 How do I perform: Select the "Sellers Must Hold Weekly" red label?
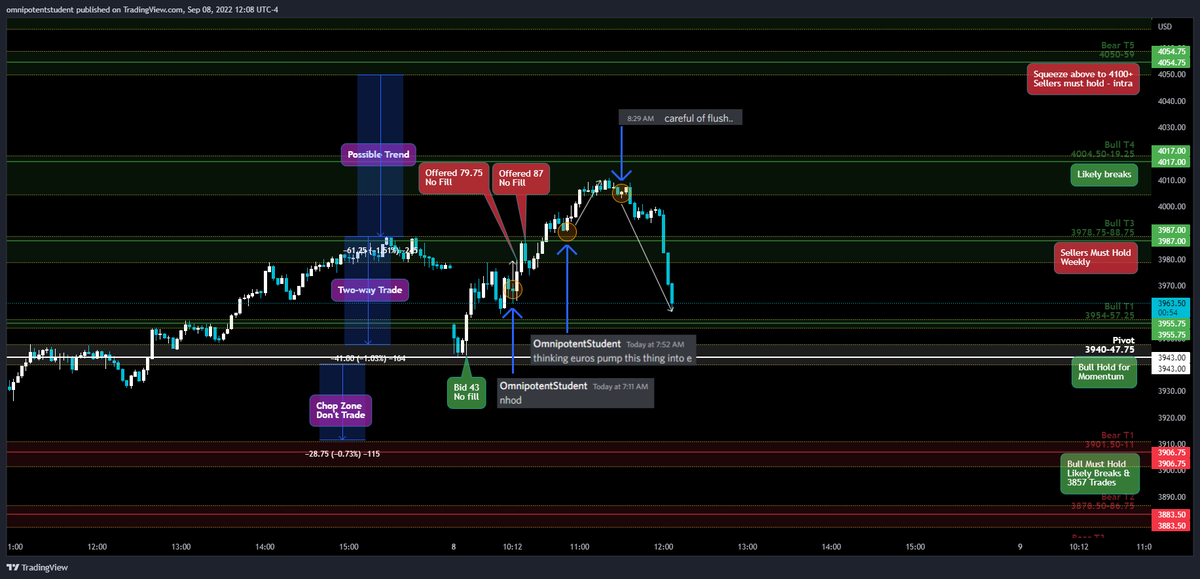pos(1097,257)
